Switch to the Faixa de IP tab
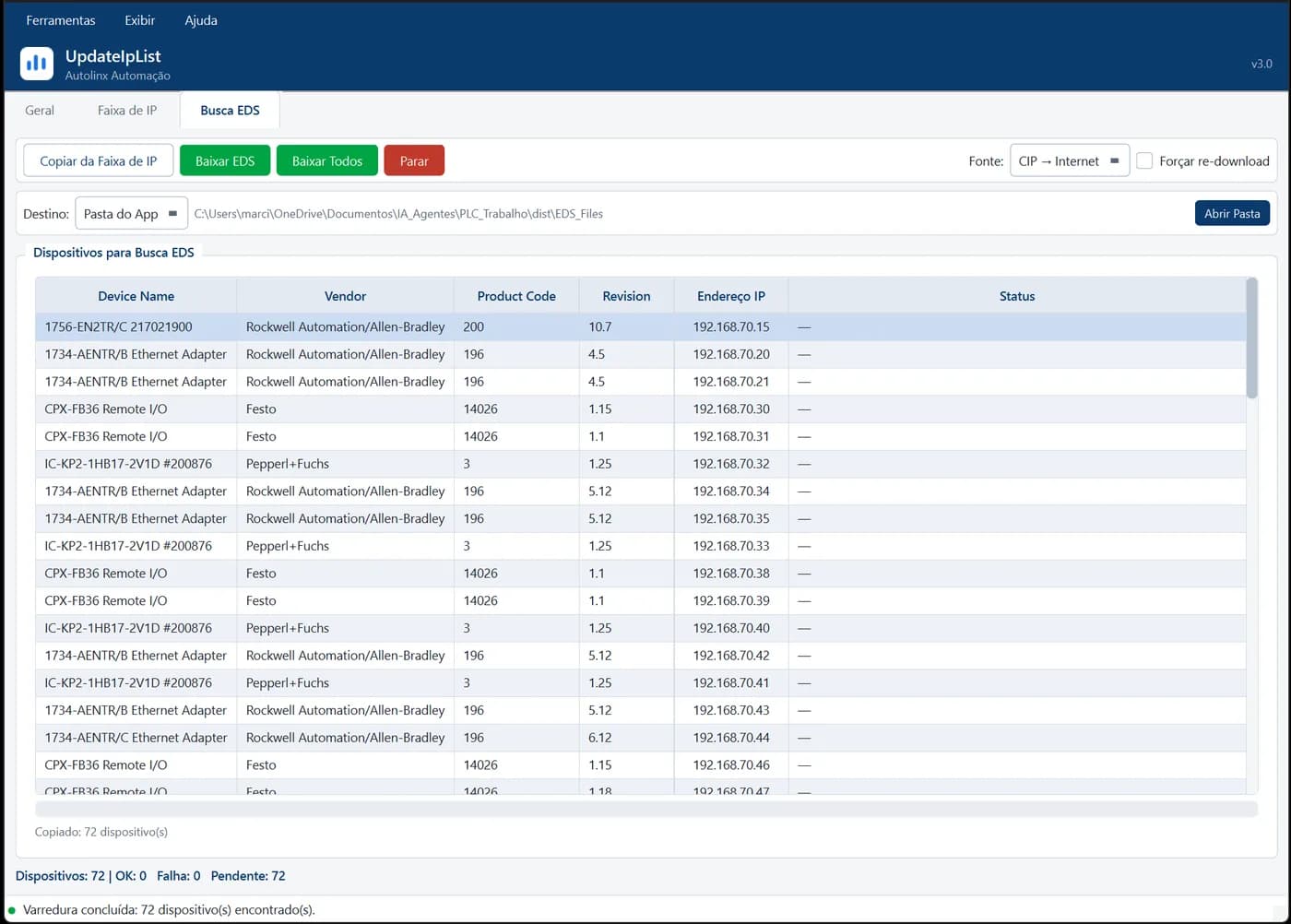The width and height of the screenshot is (1291, 924). (x=127, y=110)
